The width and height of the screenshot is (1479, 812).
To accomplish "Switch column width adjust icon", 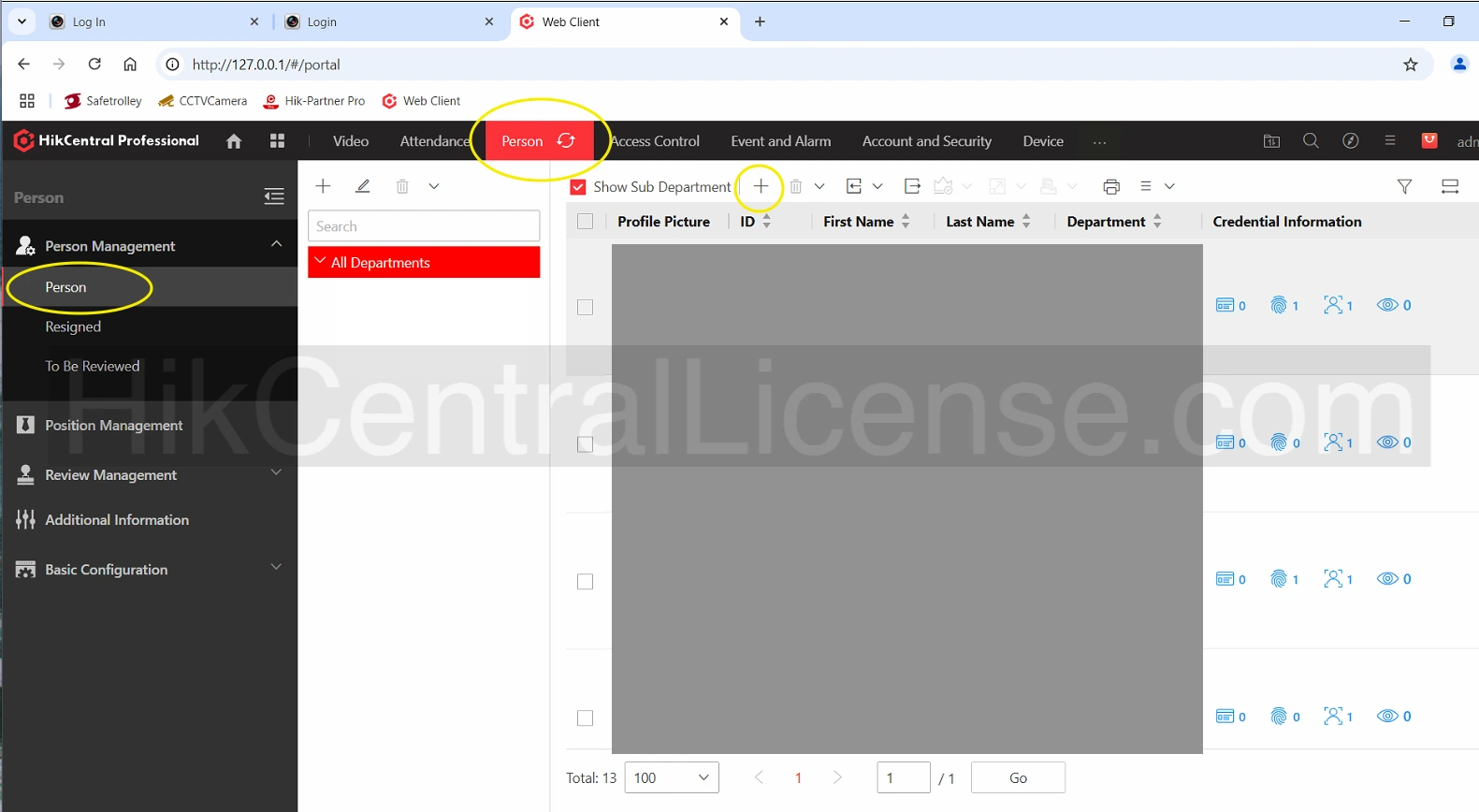I will [1450, 186].
